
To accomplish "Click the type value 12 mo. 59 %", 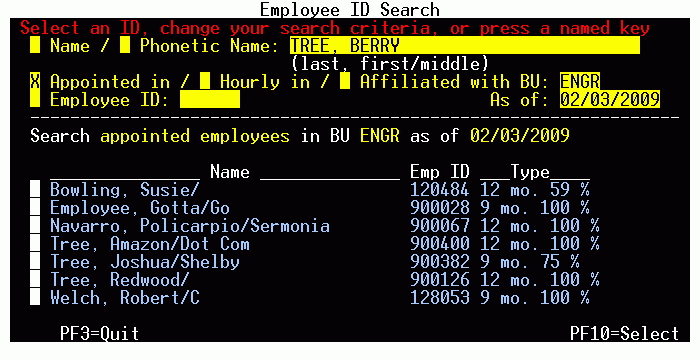I will pyautogui.click(x=535, y=189).
